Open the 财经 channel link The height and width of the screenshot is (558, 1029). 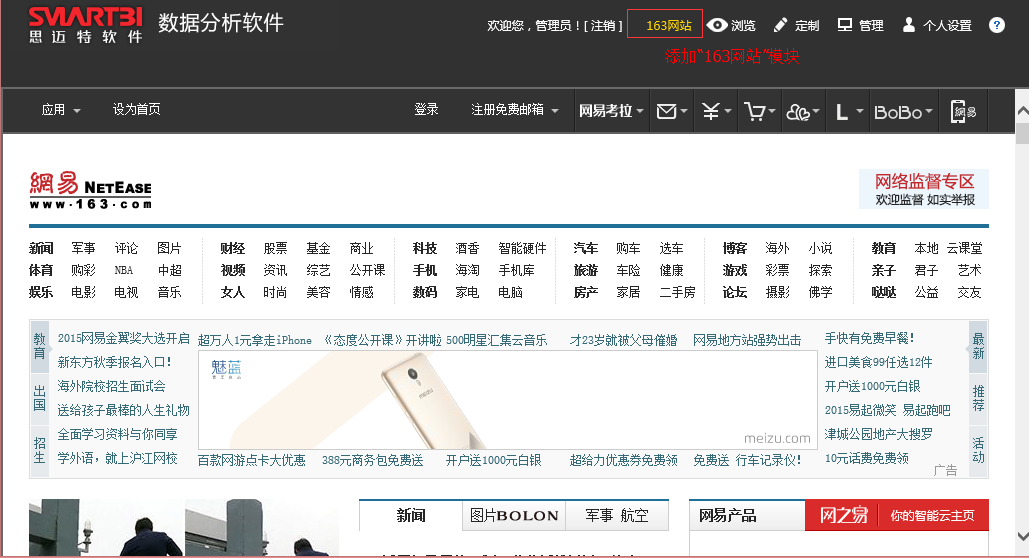[232, 248]
